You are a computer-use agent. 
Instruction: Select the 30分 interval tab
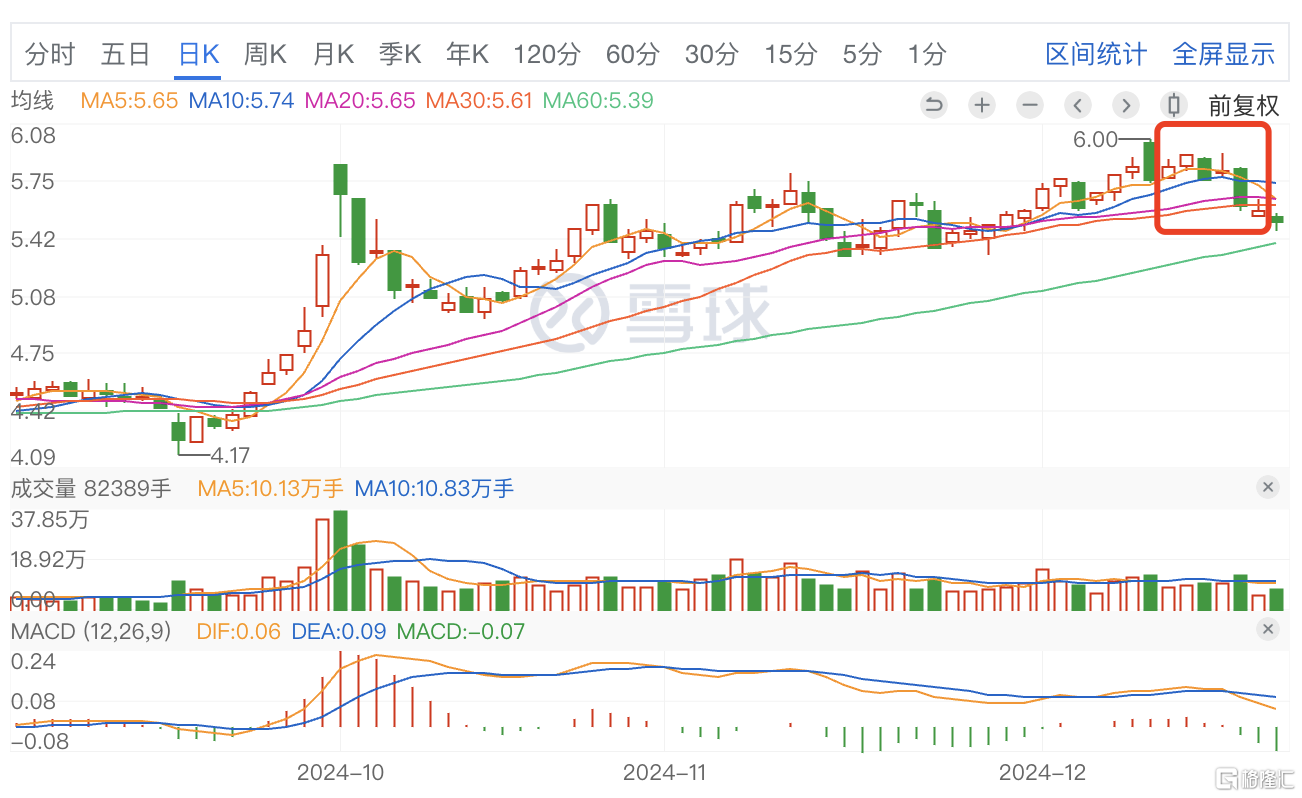[712, 54]
